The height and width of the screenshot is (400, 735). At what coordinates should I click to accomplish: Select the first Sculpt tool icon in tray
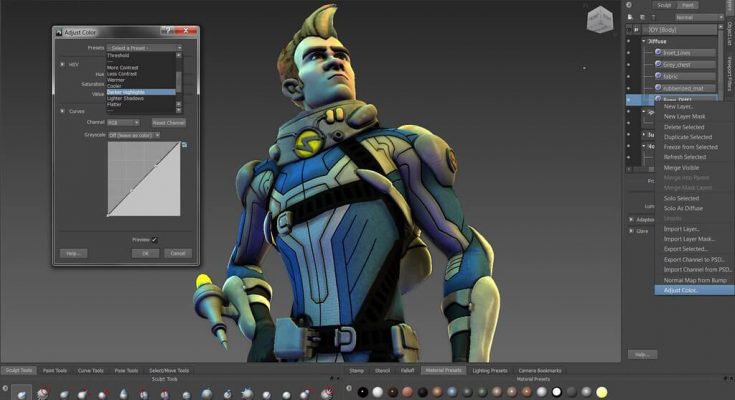(x=22, y=393)
